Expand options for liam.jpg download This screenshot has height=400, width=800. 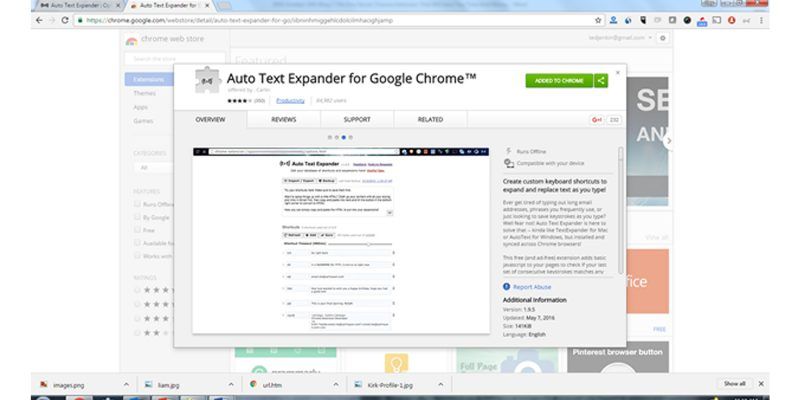231,384
